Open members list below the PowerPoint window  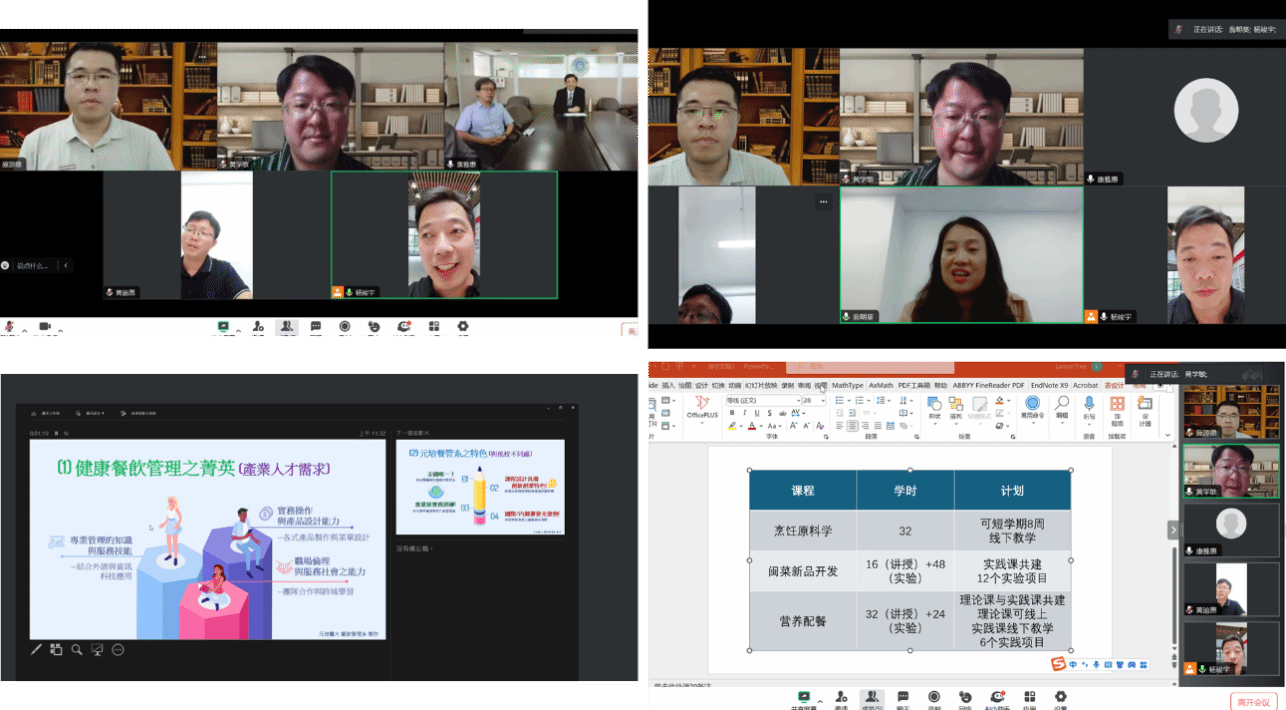coord(872,698)
